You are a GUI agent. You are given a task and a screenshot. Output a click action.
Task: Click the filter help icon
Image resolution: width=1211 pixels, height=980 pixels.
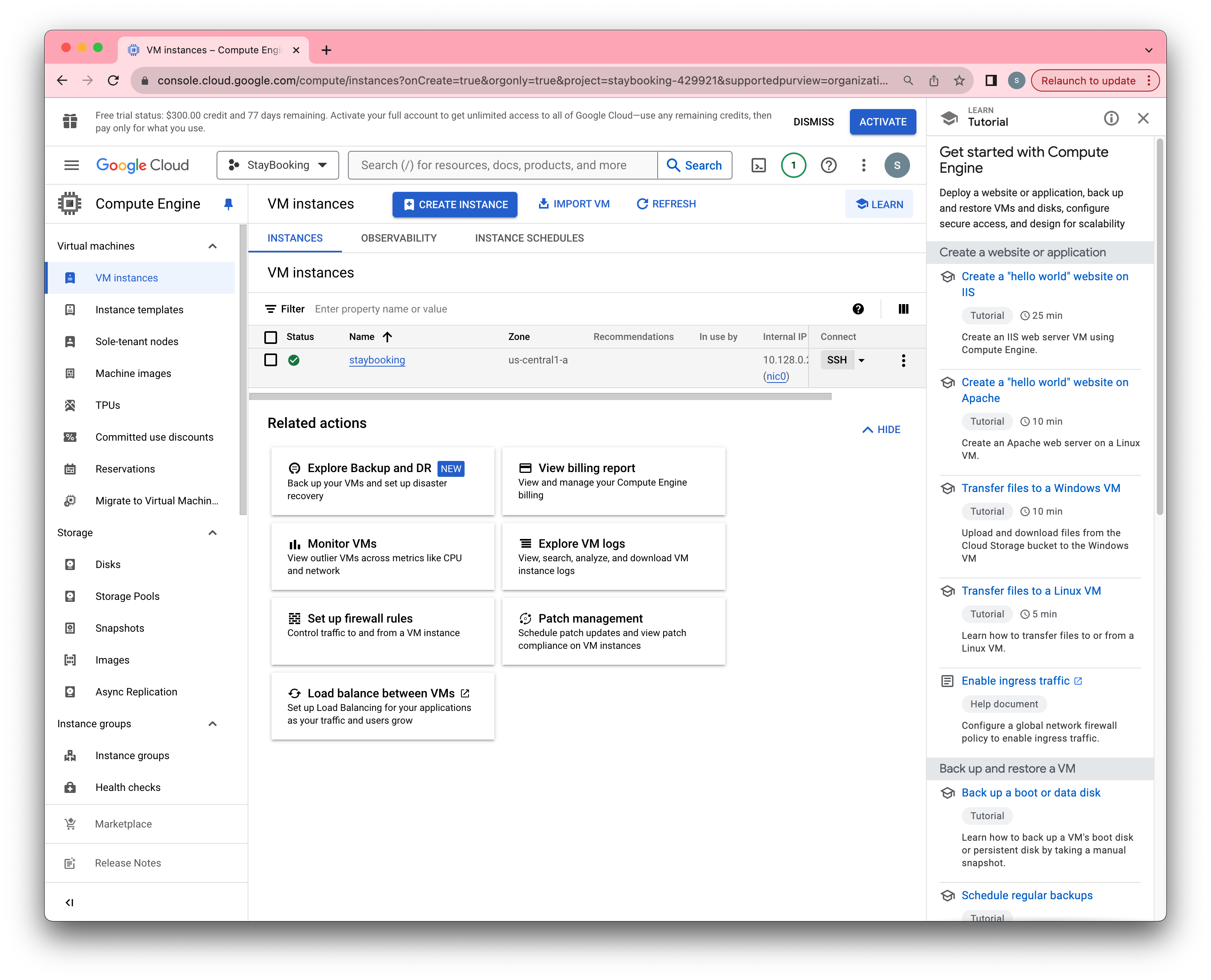point(857,309)
